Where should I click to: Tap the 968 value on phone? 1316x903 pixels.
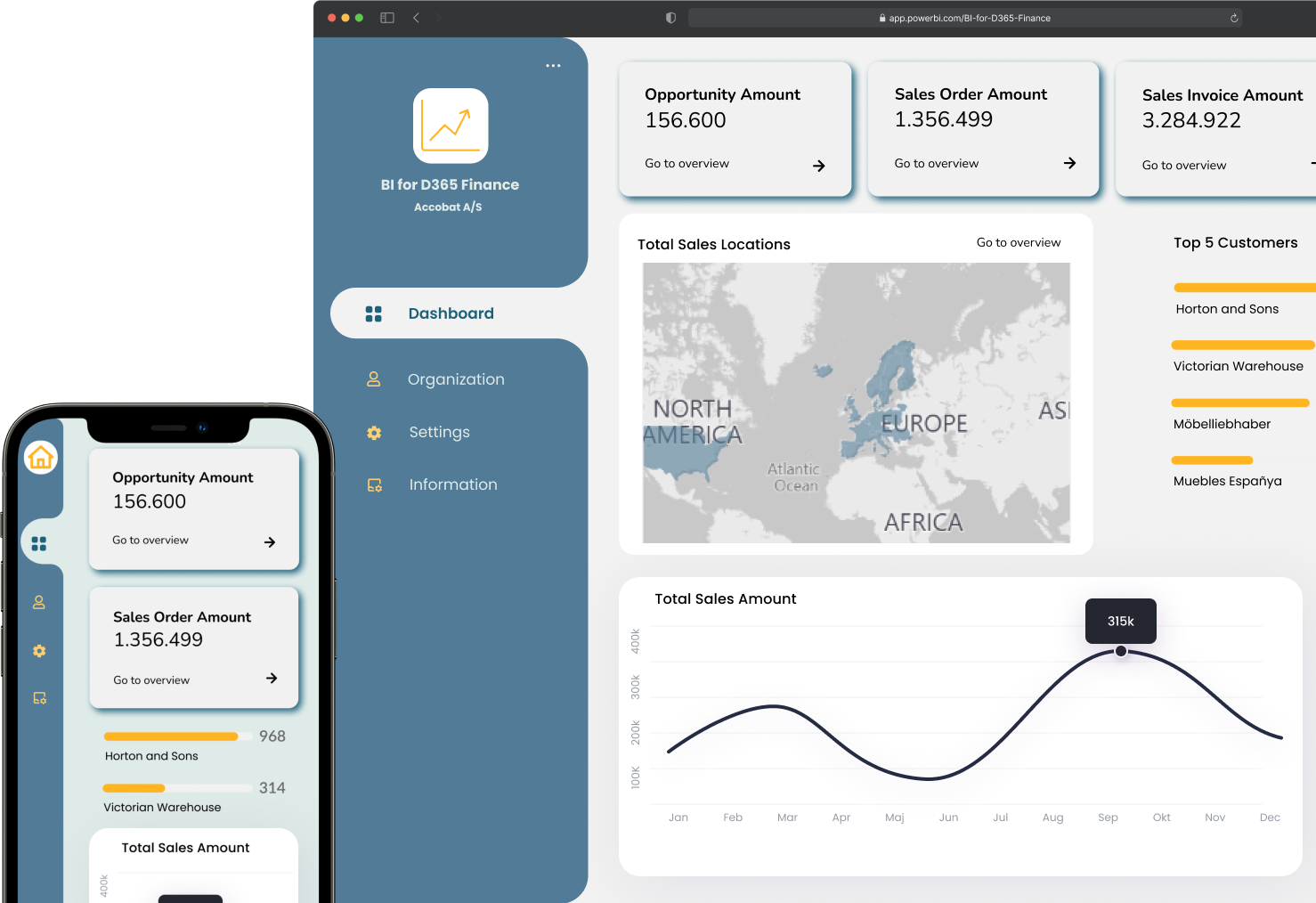[x=272, y=736]
